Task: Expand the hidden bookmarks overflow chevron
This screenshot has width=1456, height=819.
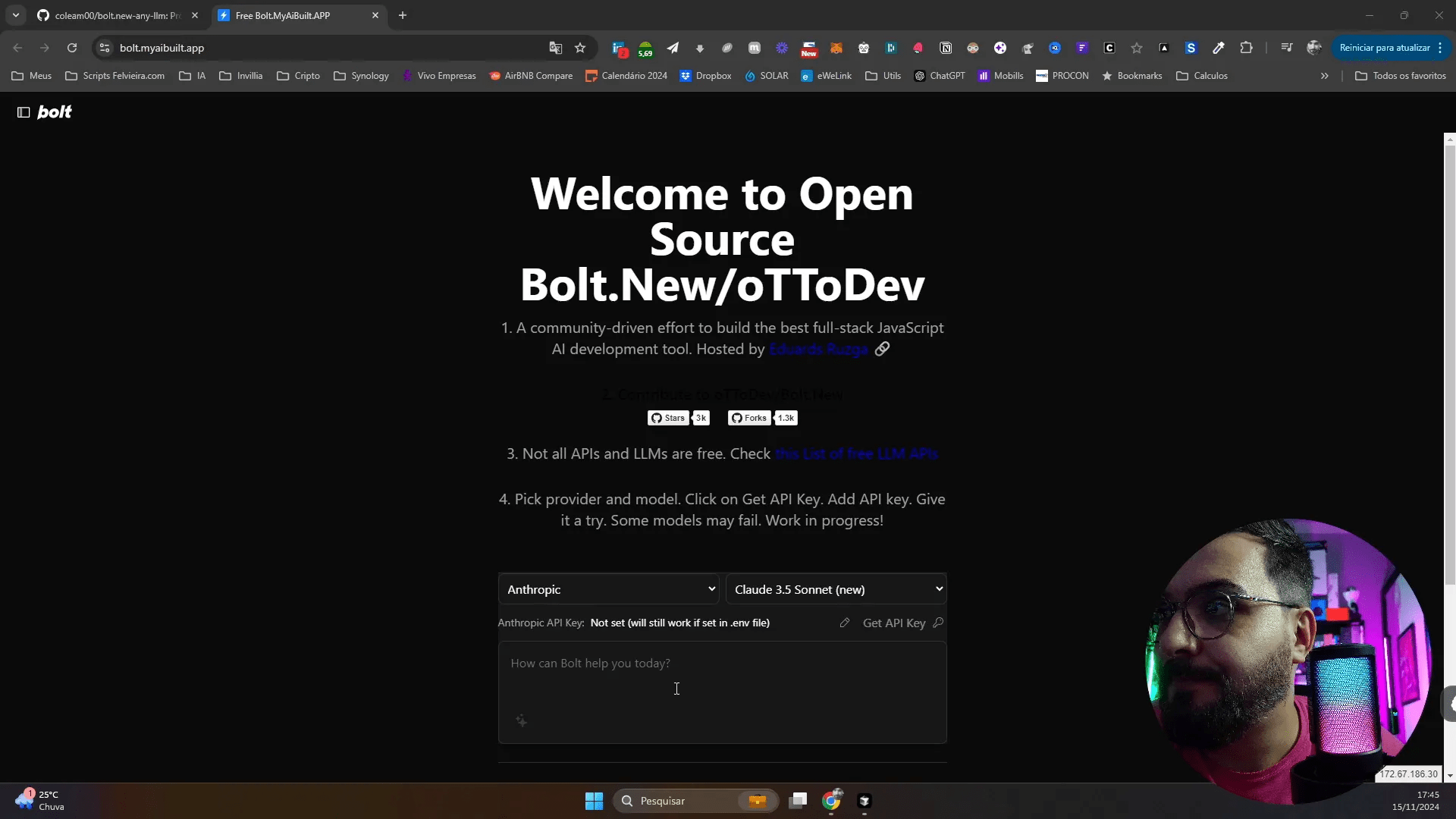Action: pos(1324,76)
